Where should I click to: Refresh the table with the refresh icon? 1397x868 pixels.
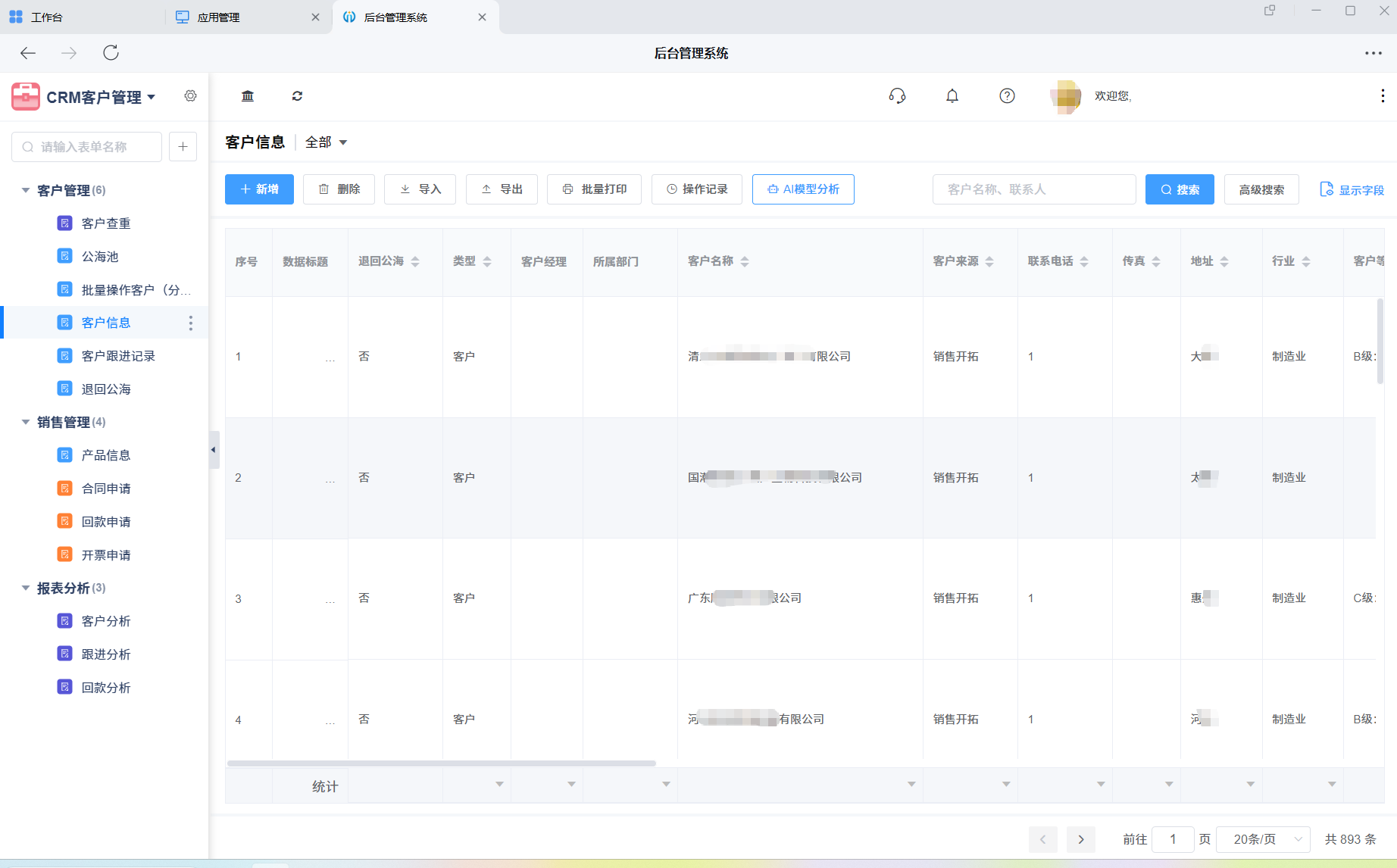tap(297, 96)
